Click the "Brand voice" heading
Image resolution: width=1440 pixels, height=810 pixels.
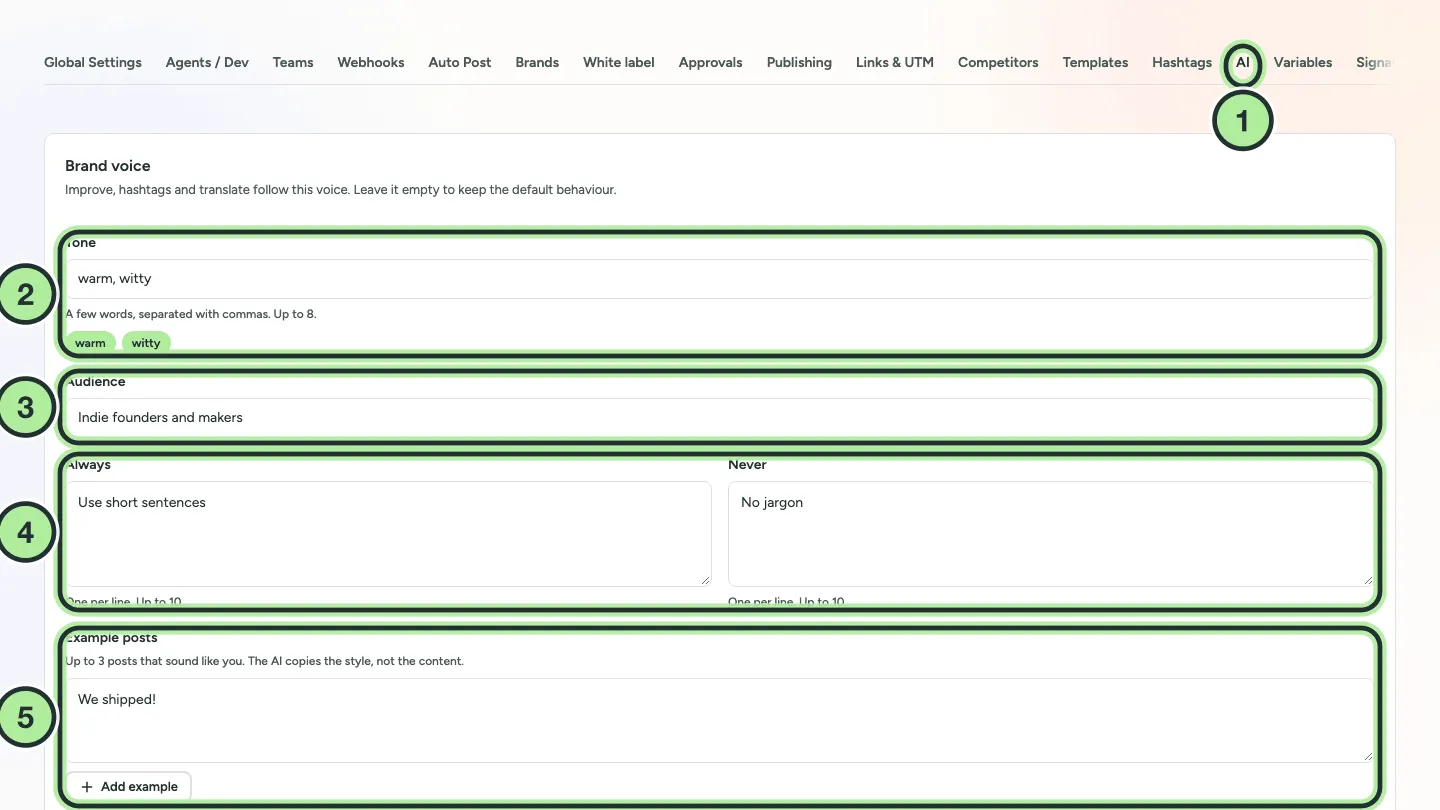[108, 166]
